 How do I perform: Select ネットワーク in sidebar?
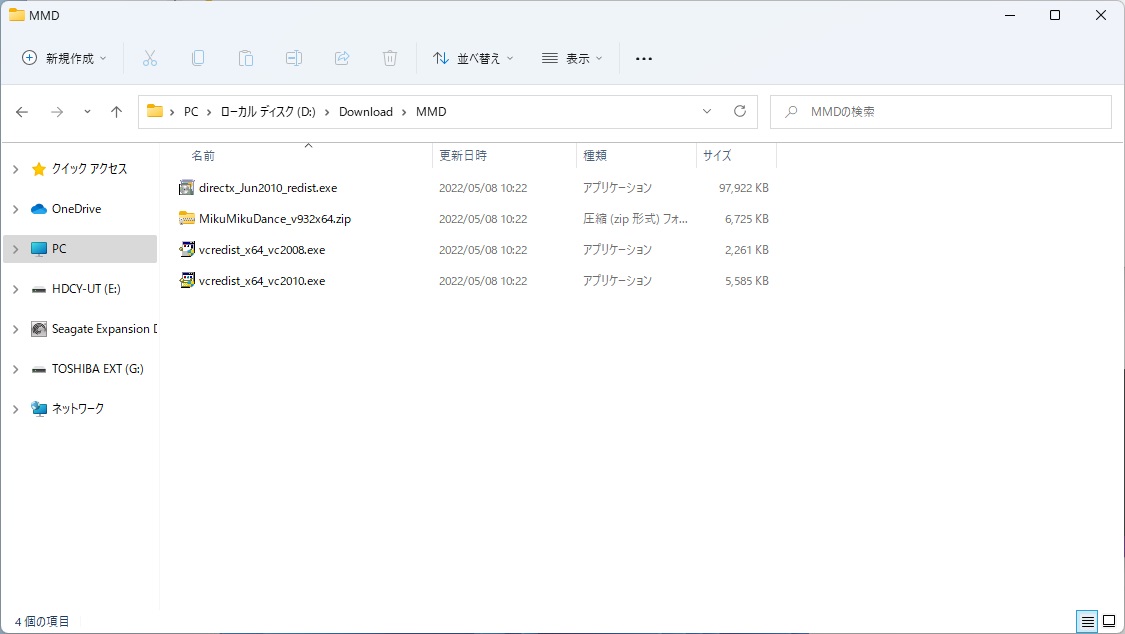click(77, 409)
